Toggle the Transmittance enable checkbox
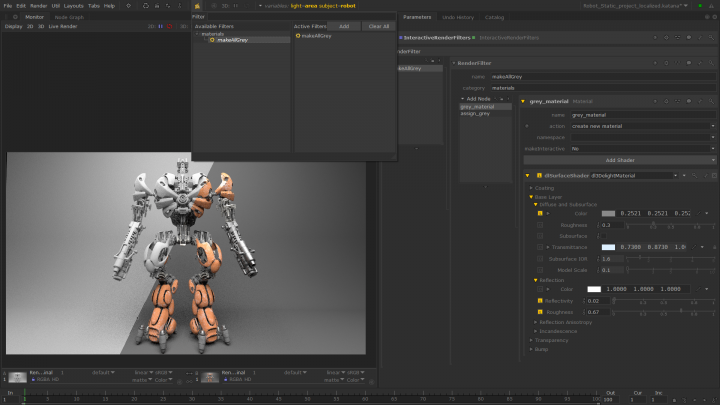 pyautogui.click(x=540, y=246)
